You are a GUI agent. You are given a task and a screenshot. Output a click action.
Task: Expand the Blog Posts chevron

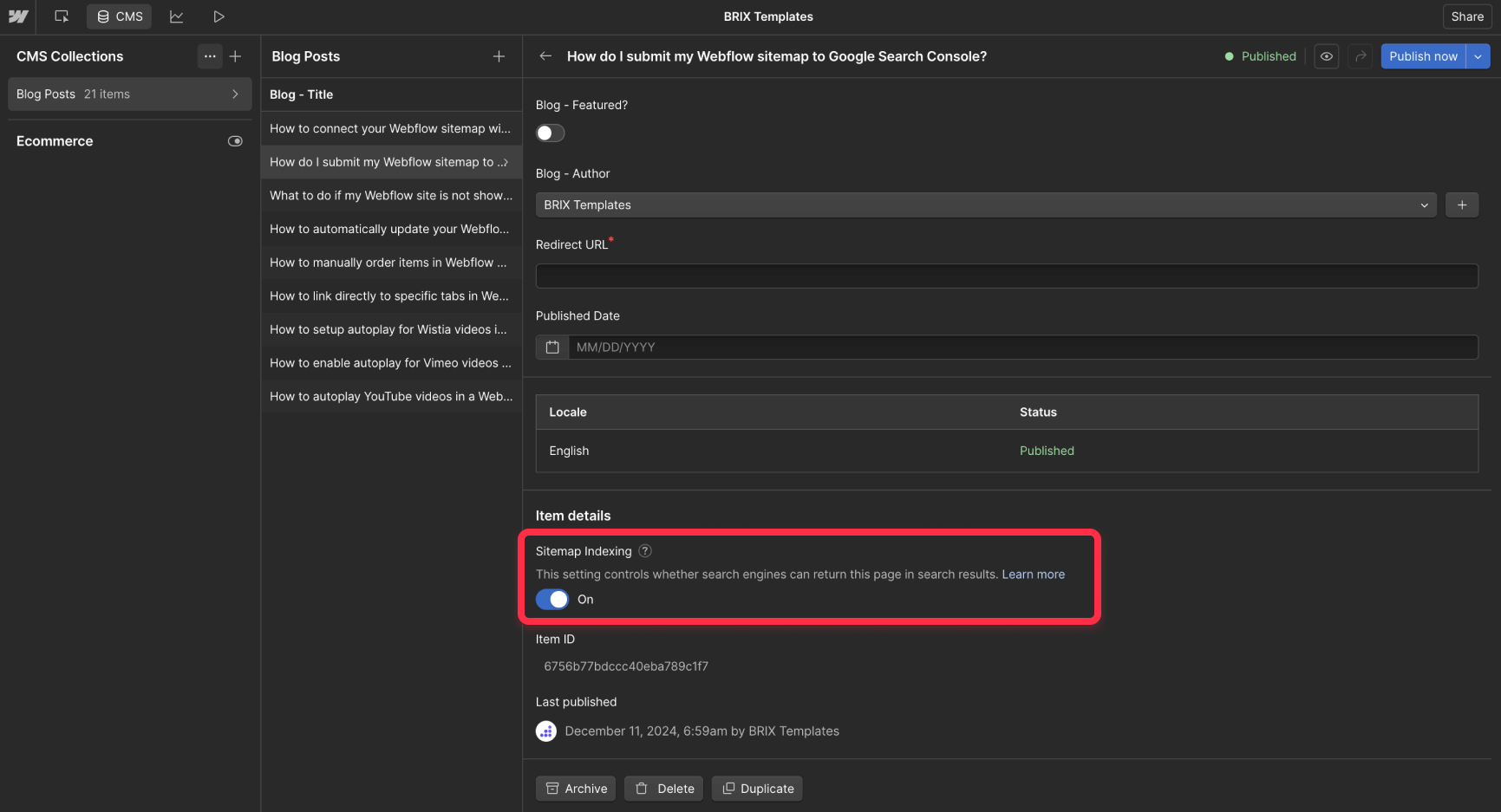pyautogui.click(x=235, y=94)
